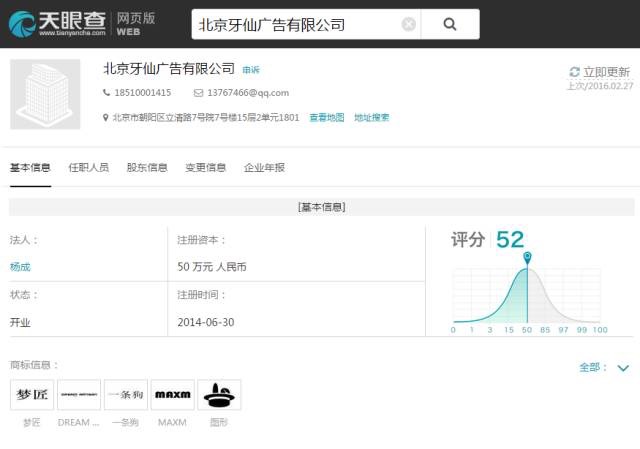Click the company title 北京牙仙广告有限公司
Screen dimensions: 640x449
point(169,69)
